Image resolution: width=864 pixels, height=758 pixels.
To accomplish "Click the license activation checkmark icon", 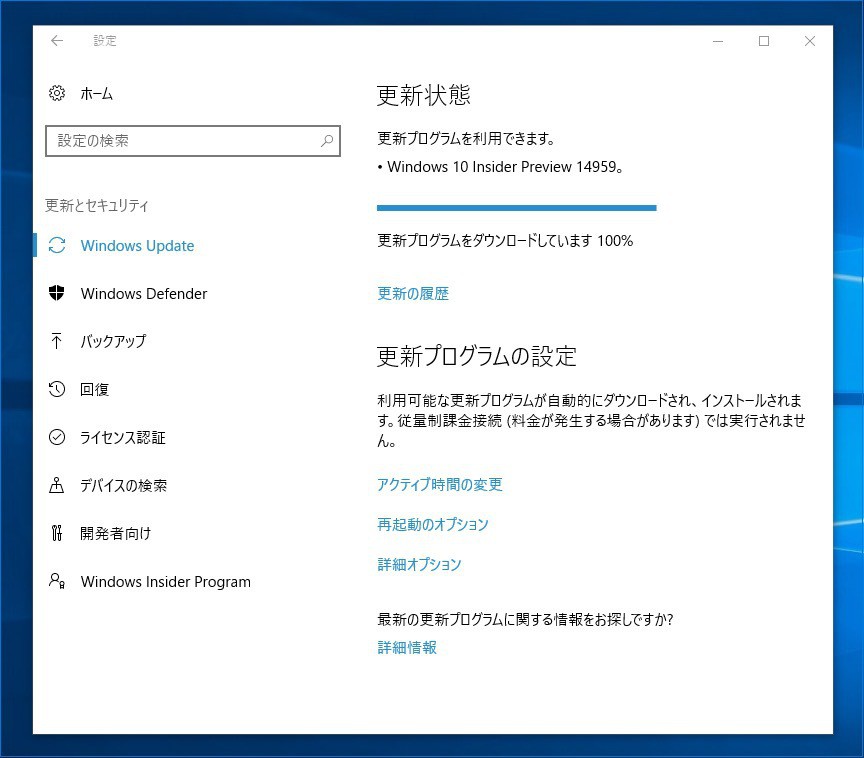I will click(57, 437).
